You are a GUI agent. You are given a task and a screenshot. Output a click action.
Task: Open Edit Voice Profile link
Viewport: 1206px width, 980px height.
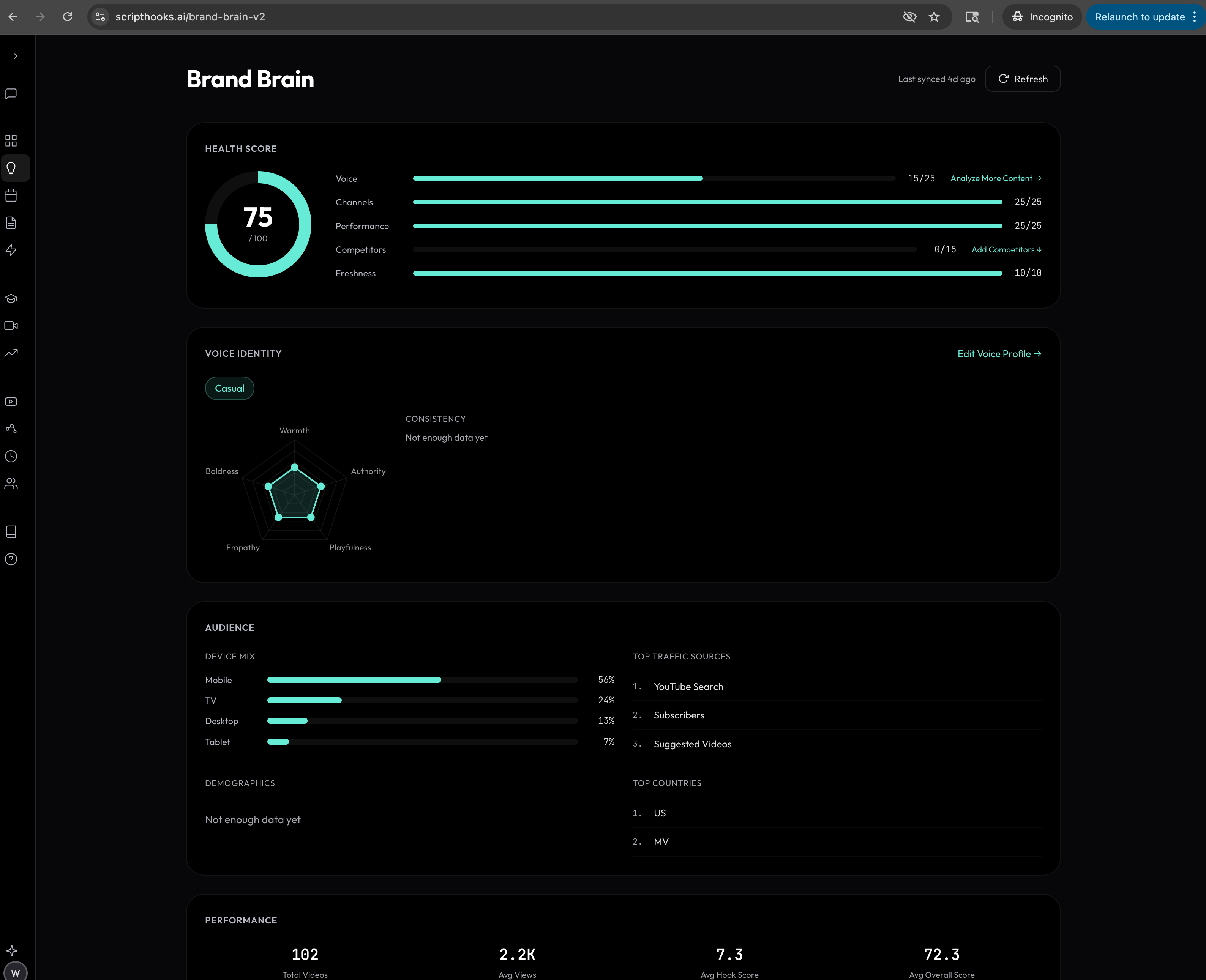(999, 354)
